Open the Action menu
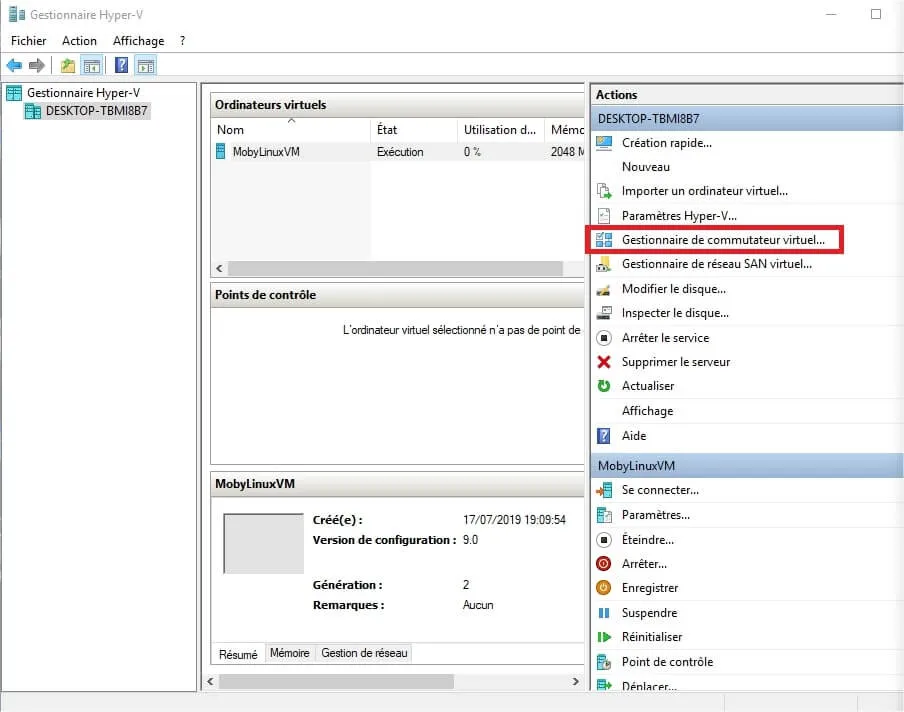 [80, 41]
